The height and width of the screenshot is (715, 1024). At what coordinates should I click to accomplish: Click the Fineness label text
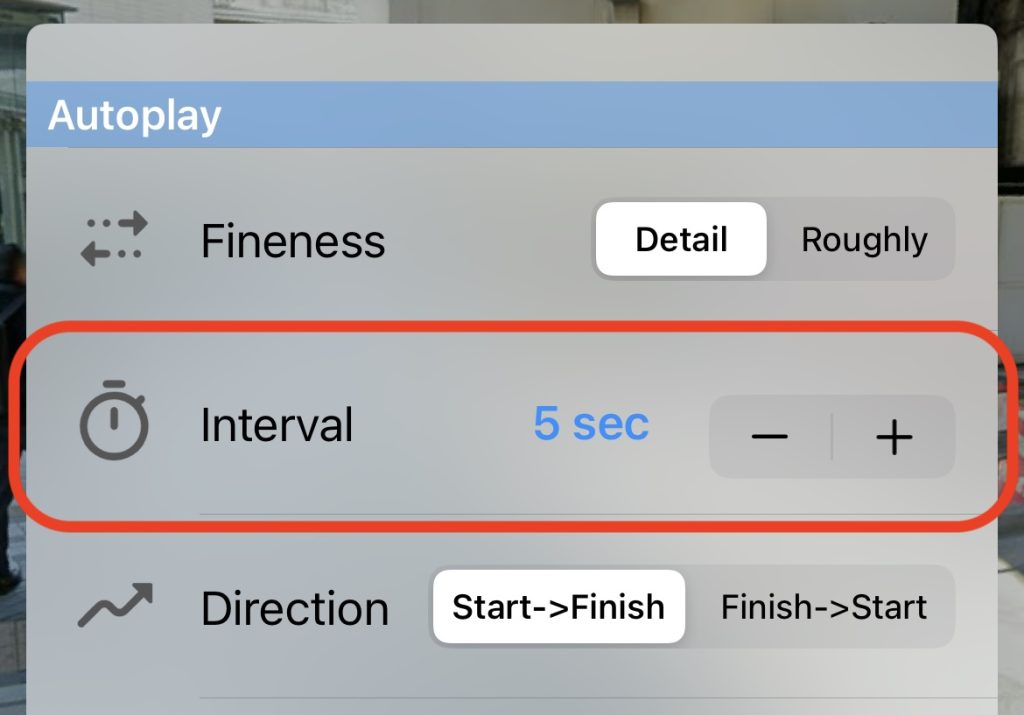[x=293, y=241]
